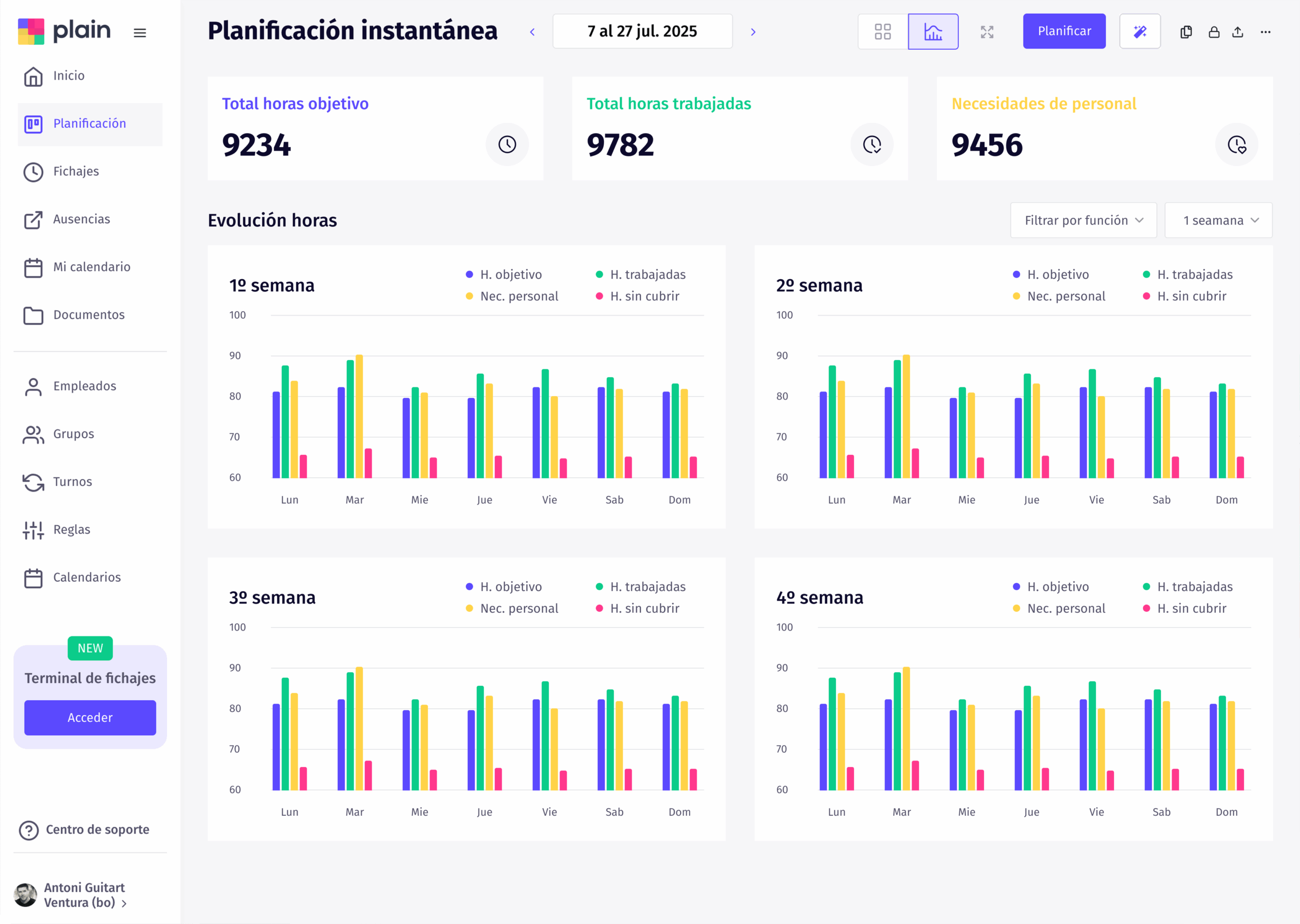Toggle H. trabajadas legend in 1º semana
The width and height of the screenshot is (1300, 924).
641,274
